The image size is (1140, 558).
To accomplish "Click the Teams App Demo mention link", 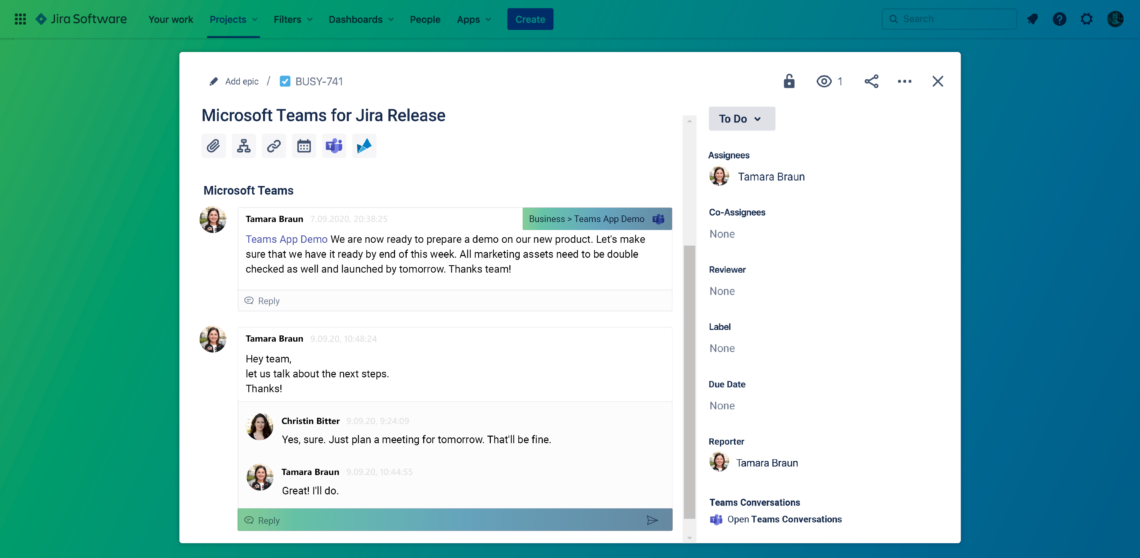I will (x=286, y=239).
